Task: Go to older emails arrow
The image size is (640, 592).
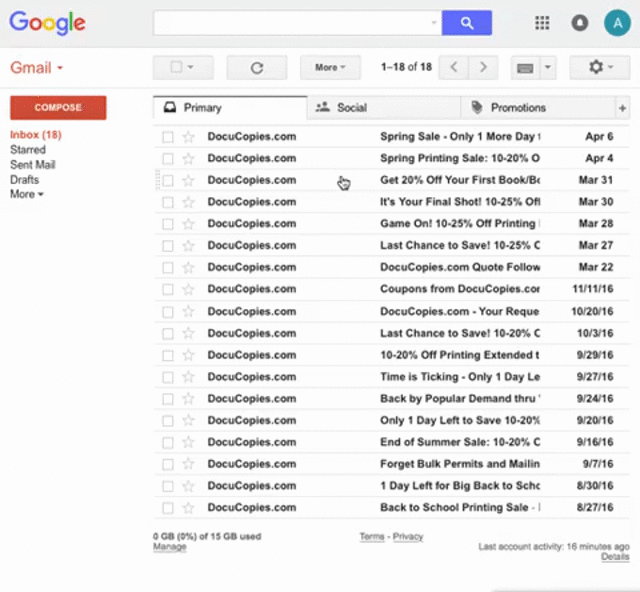Action: 483,67
